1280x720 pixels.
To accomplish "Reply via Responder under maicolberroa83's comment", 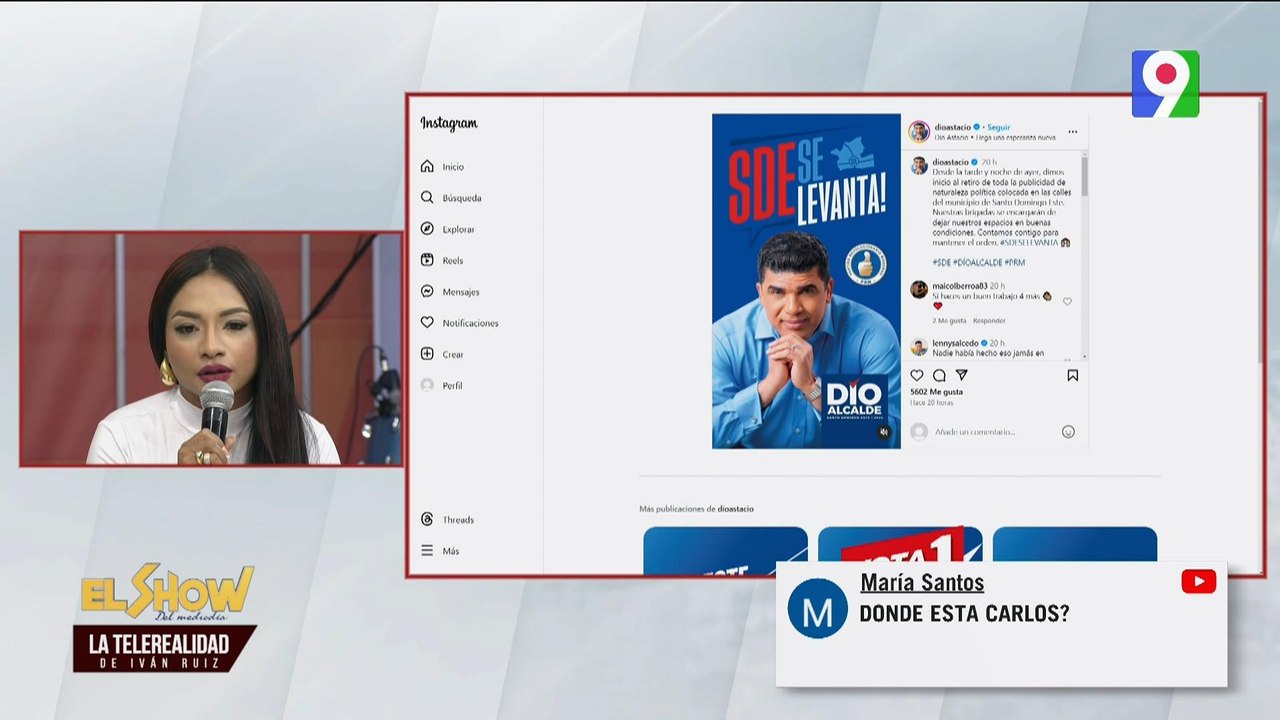I will pyautogui.click(x=989, y=320).
